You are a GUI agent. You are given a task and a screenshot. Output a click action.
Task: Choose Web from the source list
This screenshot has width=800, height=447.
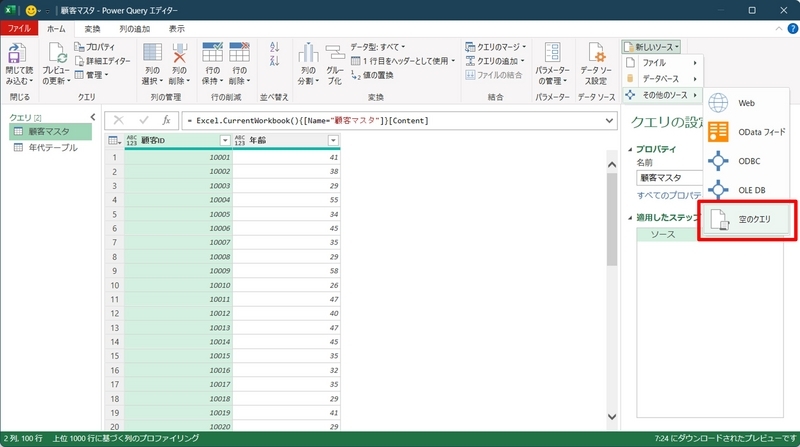pos(746,103)
